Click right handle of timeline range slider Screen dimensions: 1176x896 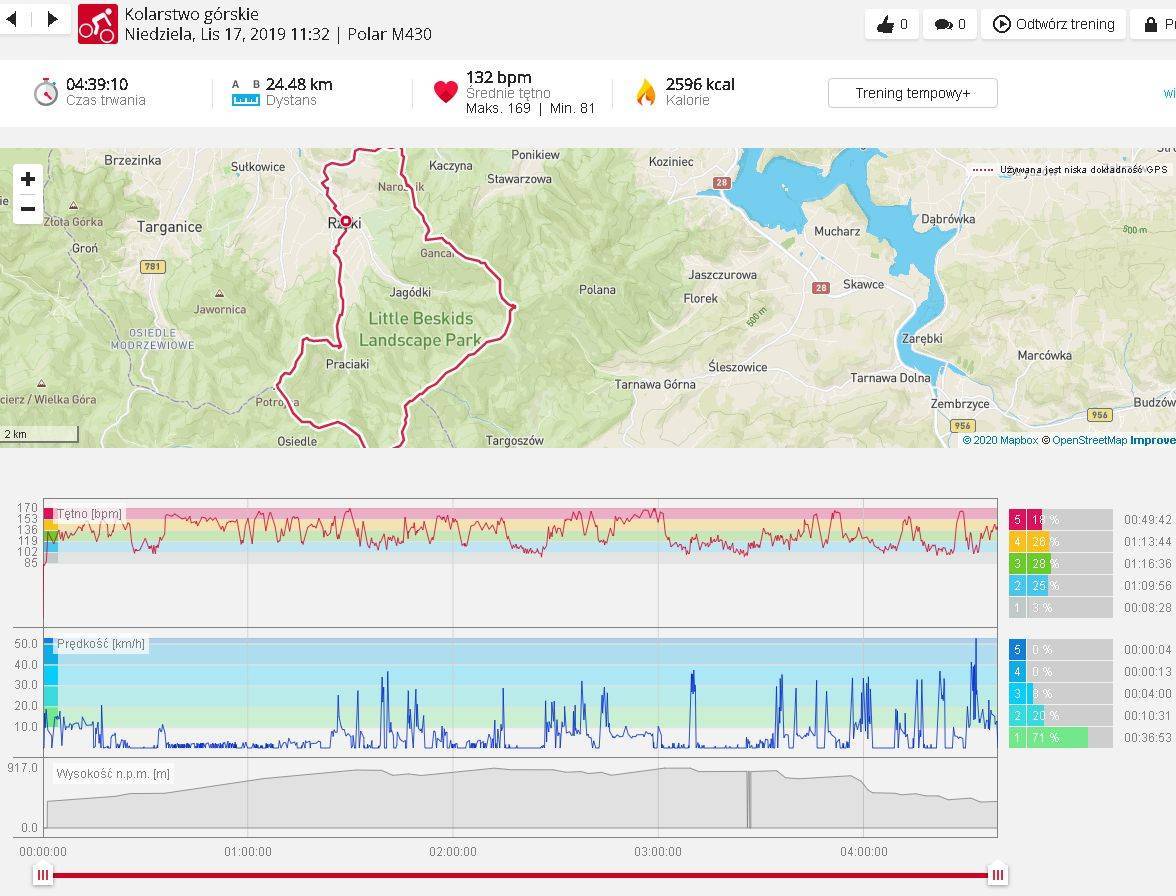pyautogui.click(x=997, y=875)
